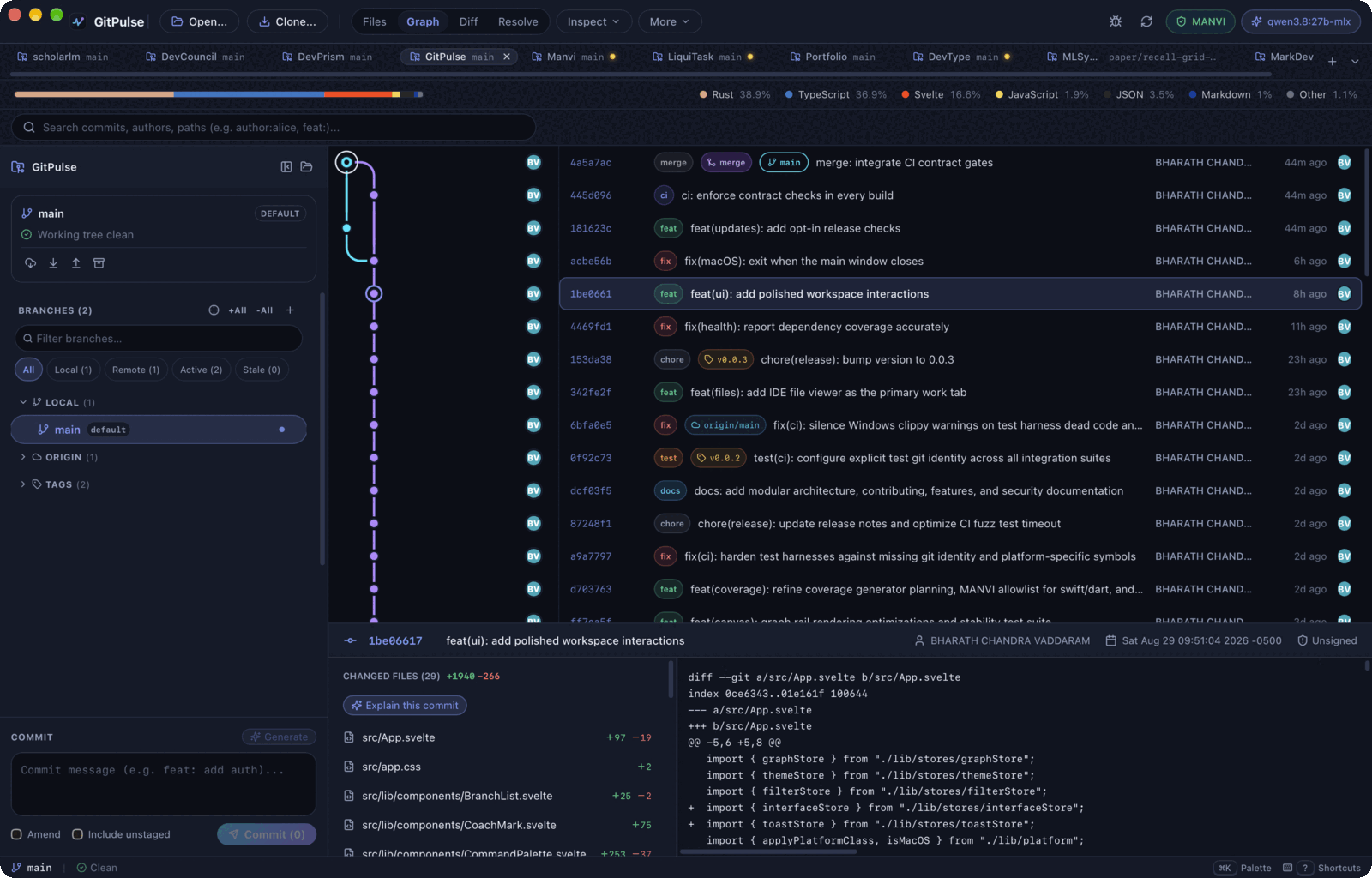Viewport: 1372px width, 878px height.
Task: Click the push (upload arrow) icon
Action: pos(76,263)
